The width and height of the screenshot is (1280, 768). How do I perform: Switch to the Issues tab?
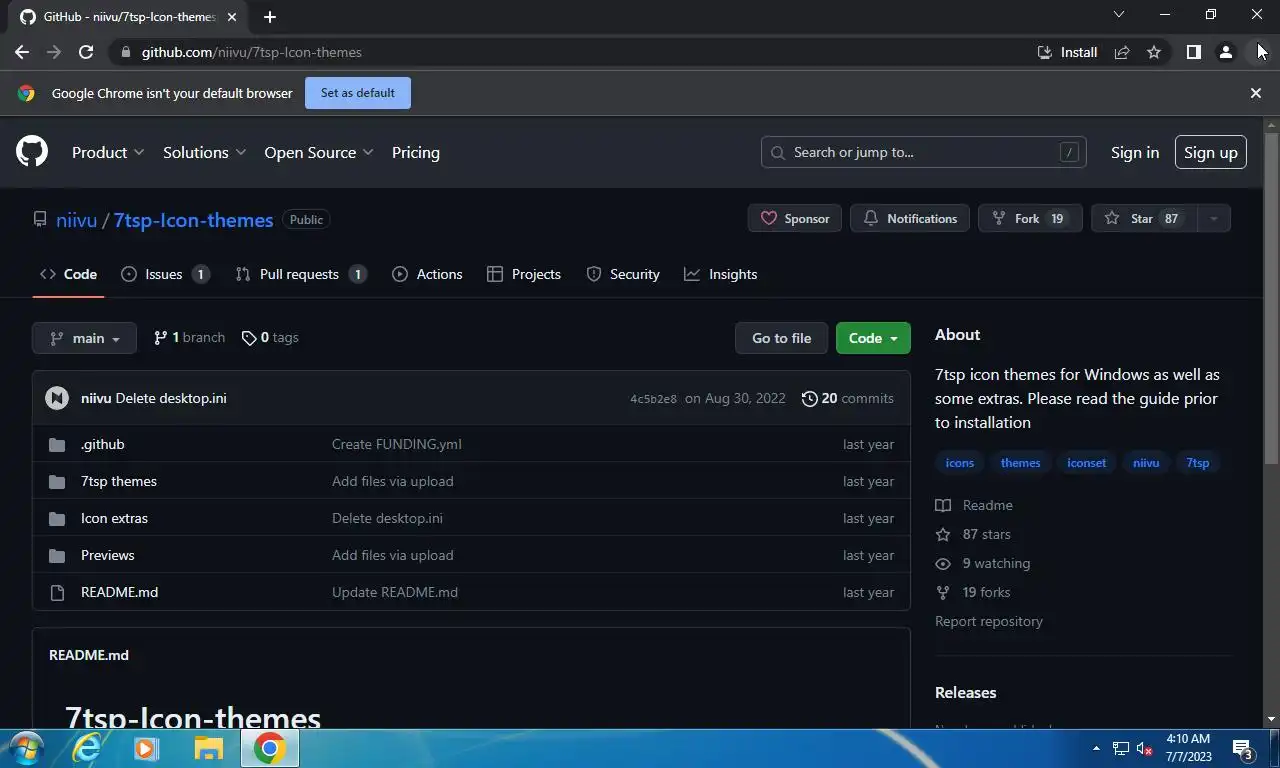click(165, 274)
